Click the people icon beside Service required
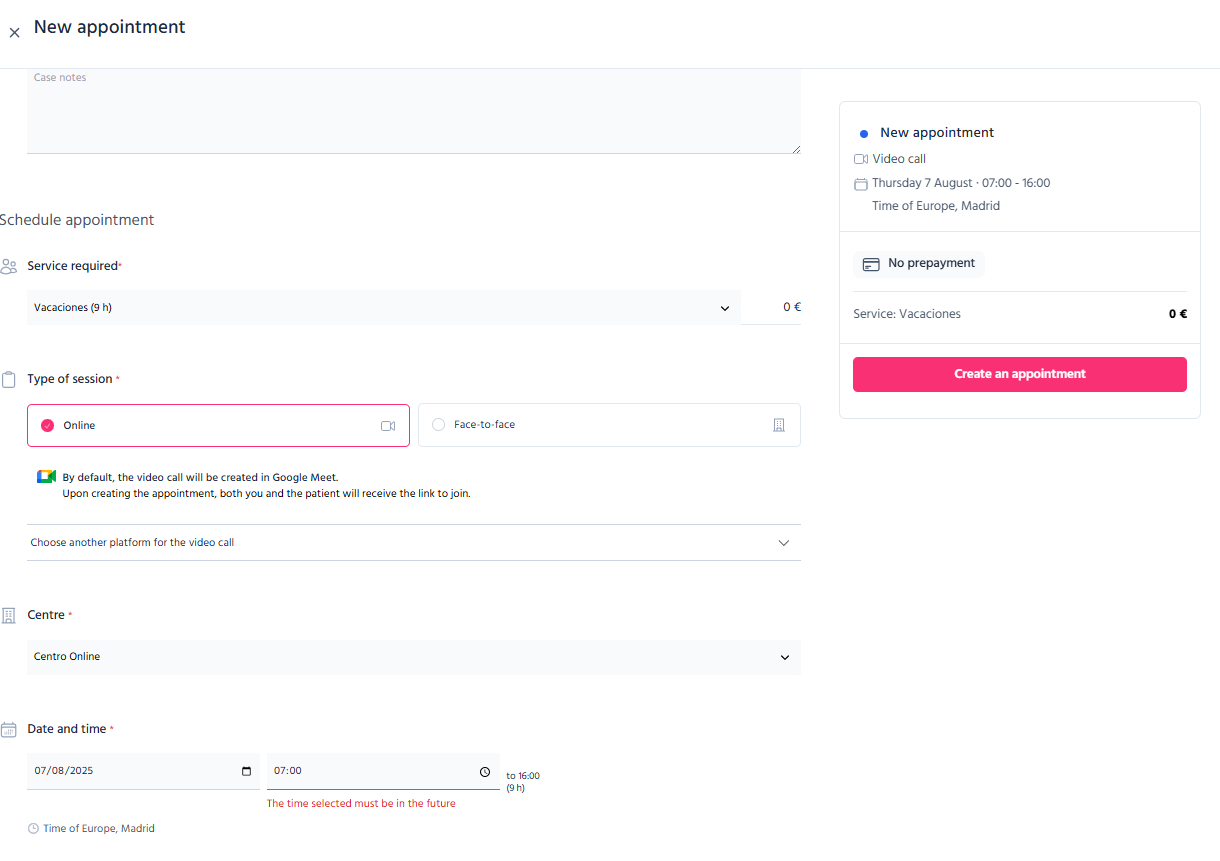The width and height of the screenshot is (1220, 861). tap(9, 266)
